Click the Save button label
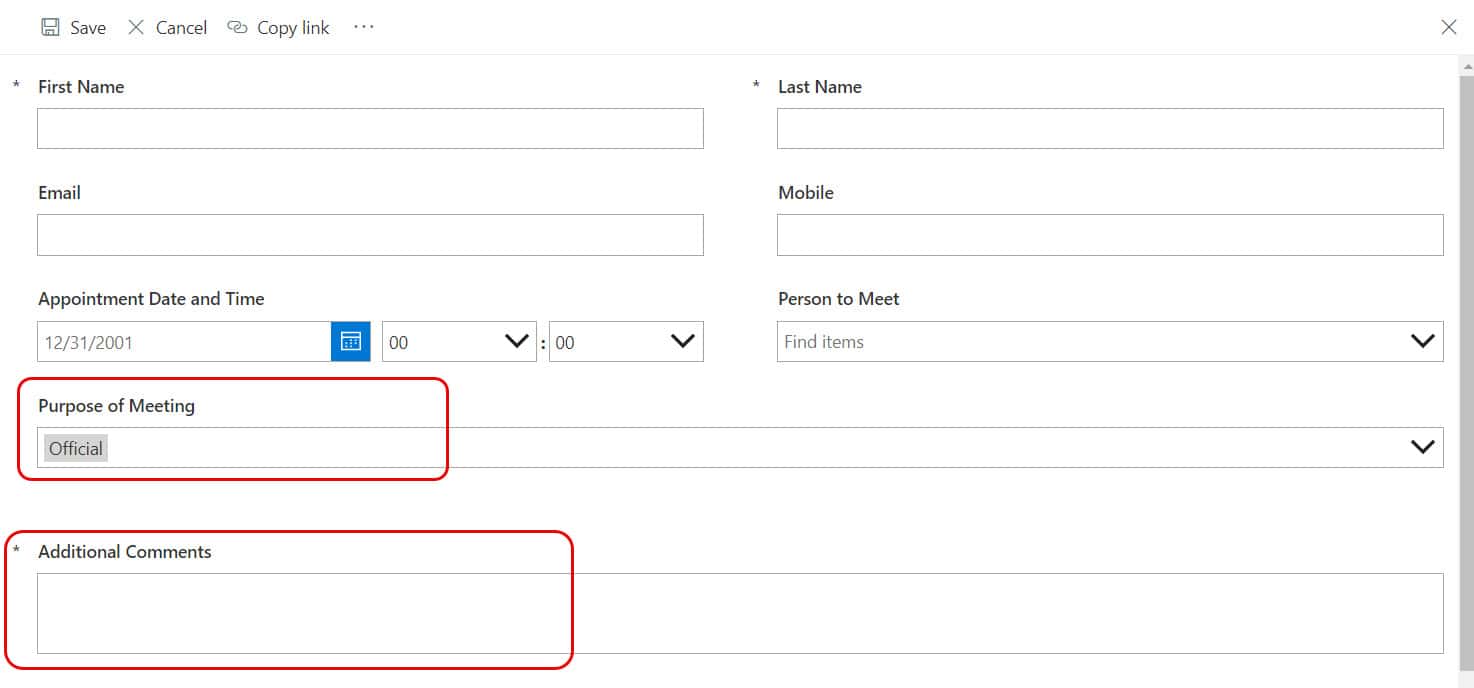The image size is (1474, 688). tap(88, 28)
